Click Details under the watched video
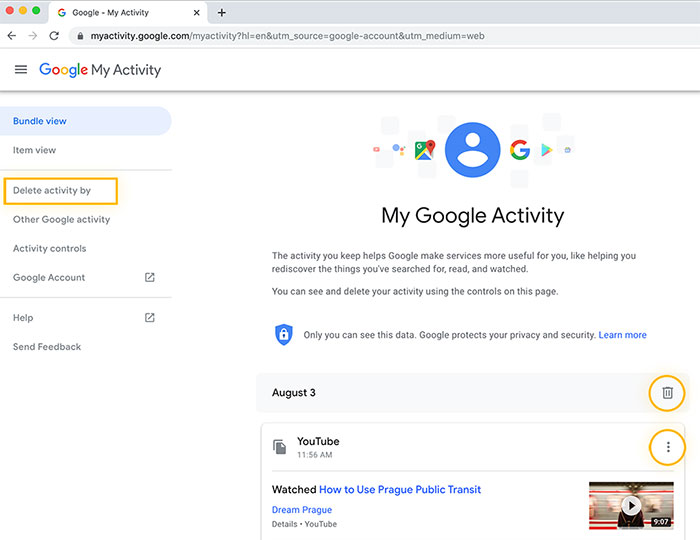 click(x=284, y=524)
